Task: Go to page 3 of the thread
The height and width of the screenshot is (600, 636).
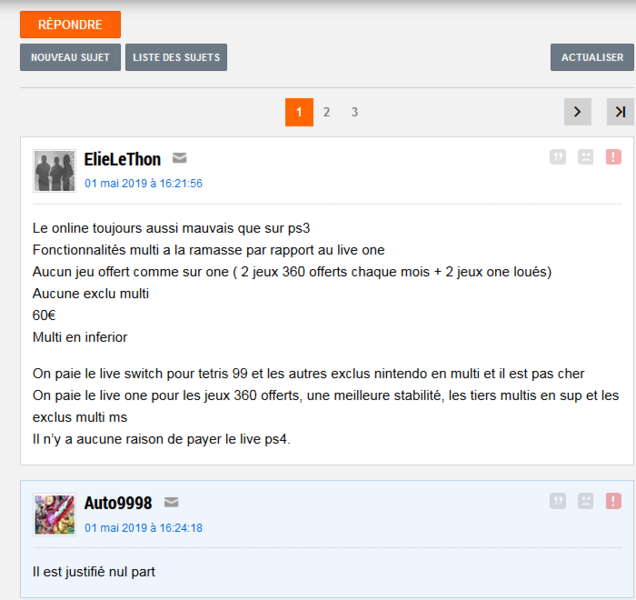Action: pyautogui.click(x=355, y=112)
